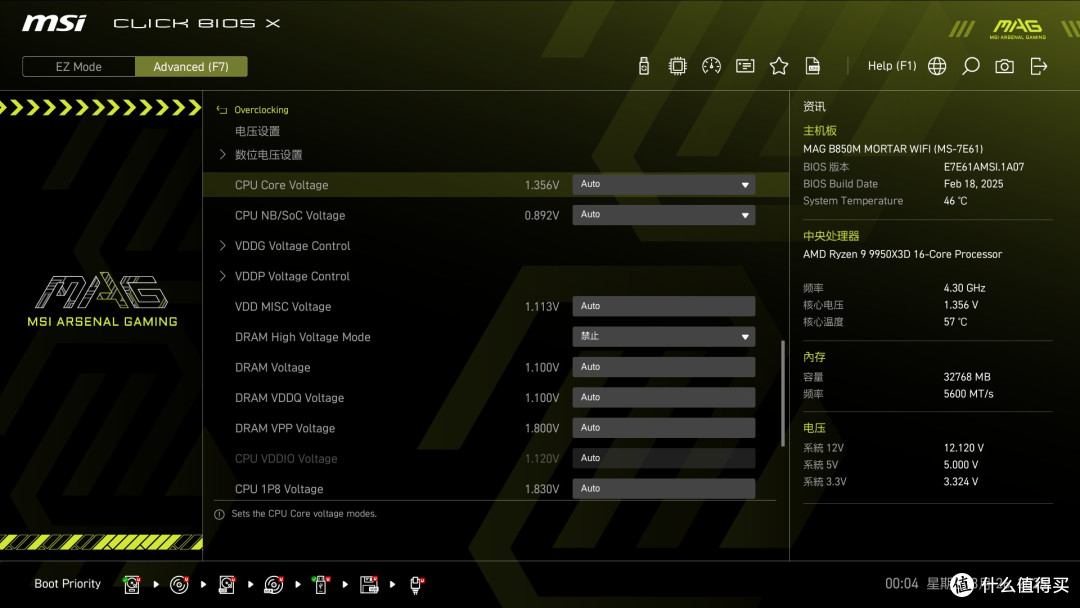Select the third boot priority drive
This screenshot has width=1080, height=608.
coord(227,585)
